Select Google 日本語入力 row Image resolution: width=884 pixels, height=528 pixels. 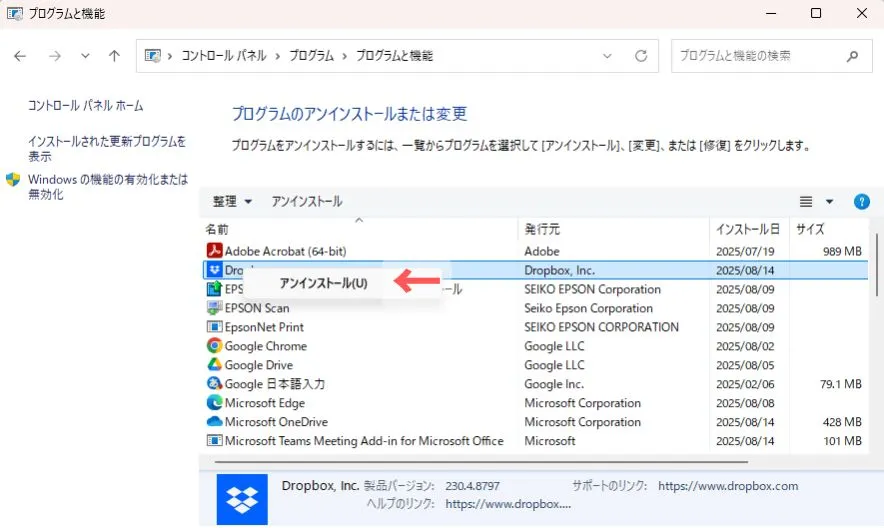click(x=534, y=384)
